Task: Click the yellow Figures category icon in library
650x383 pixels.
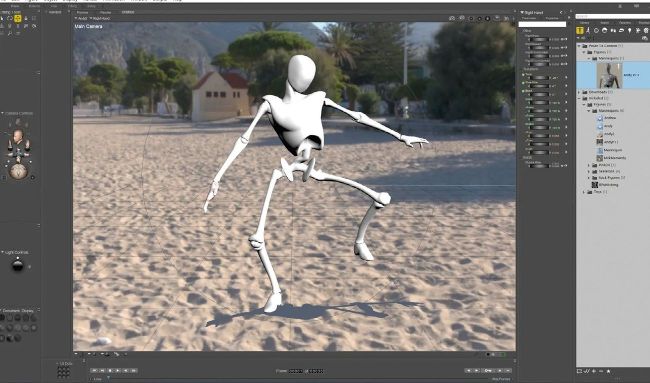Action: (580, 30)
